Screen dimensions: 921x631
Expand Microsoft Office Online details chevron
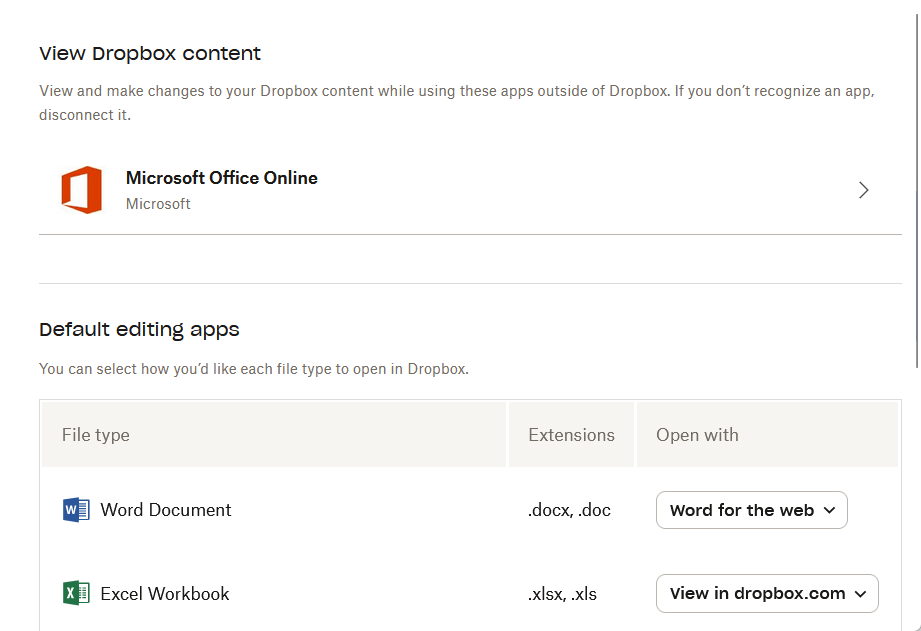863,190
